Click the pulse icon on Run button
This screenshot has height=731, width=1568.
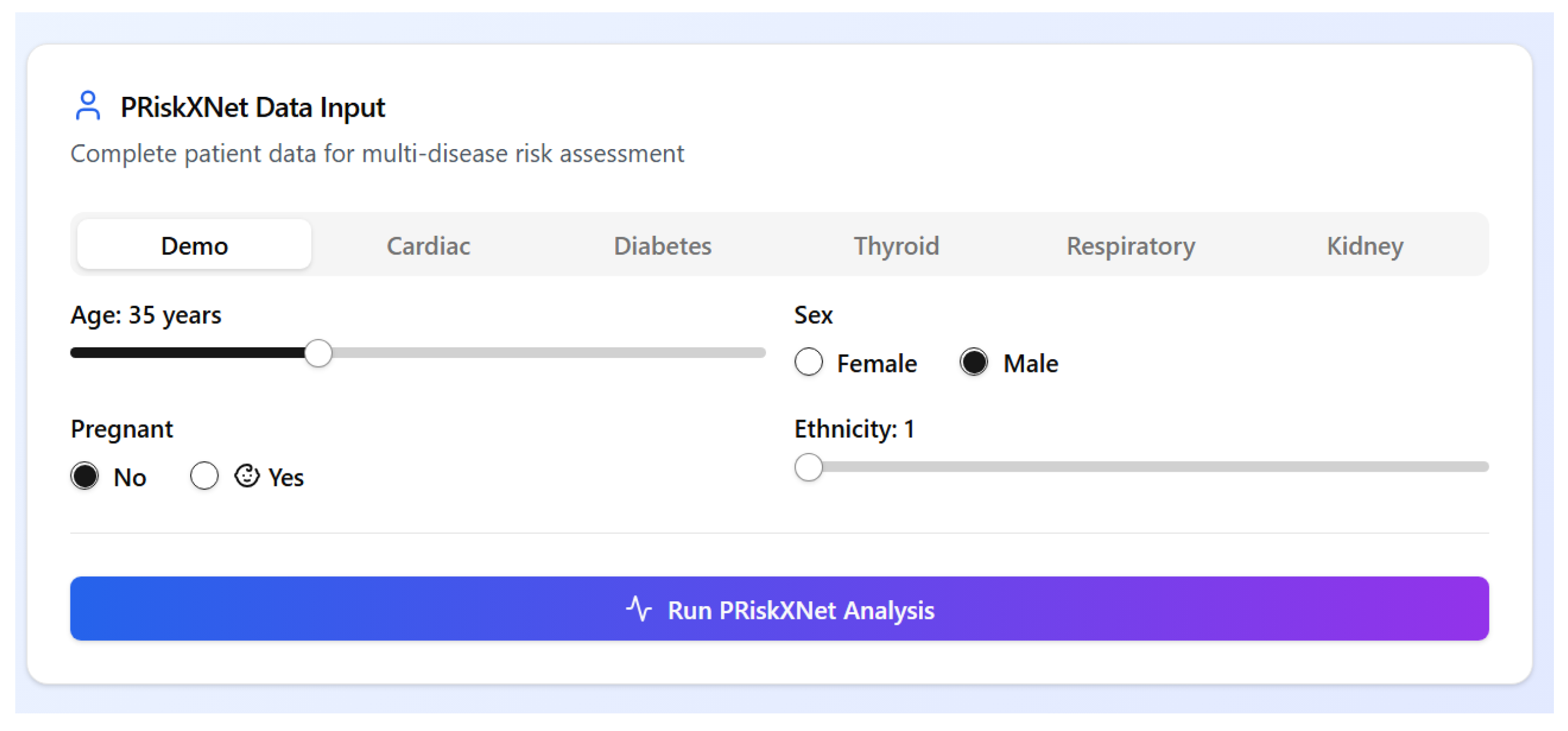[639, 609]
